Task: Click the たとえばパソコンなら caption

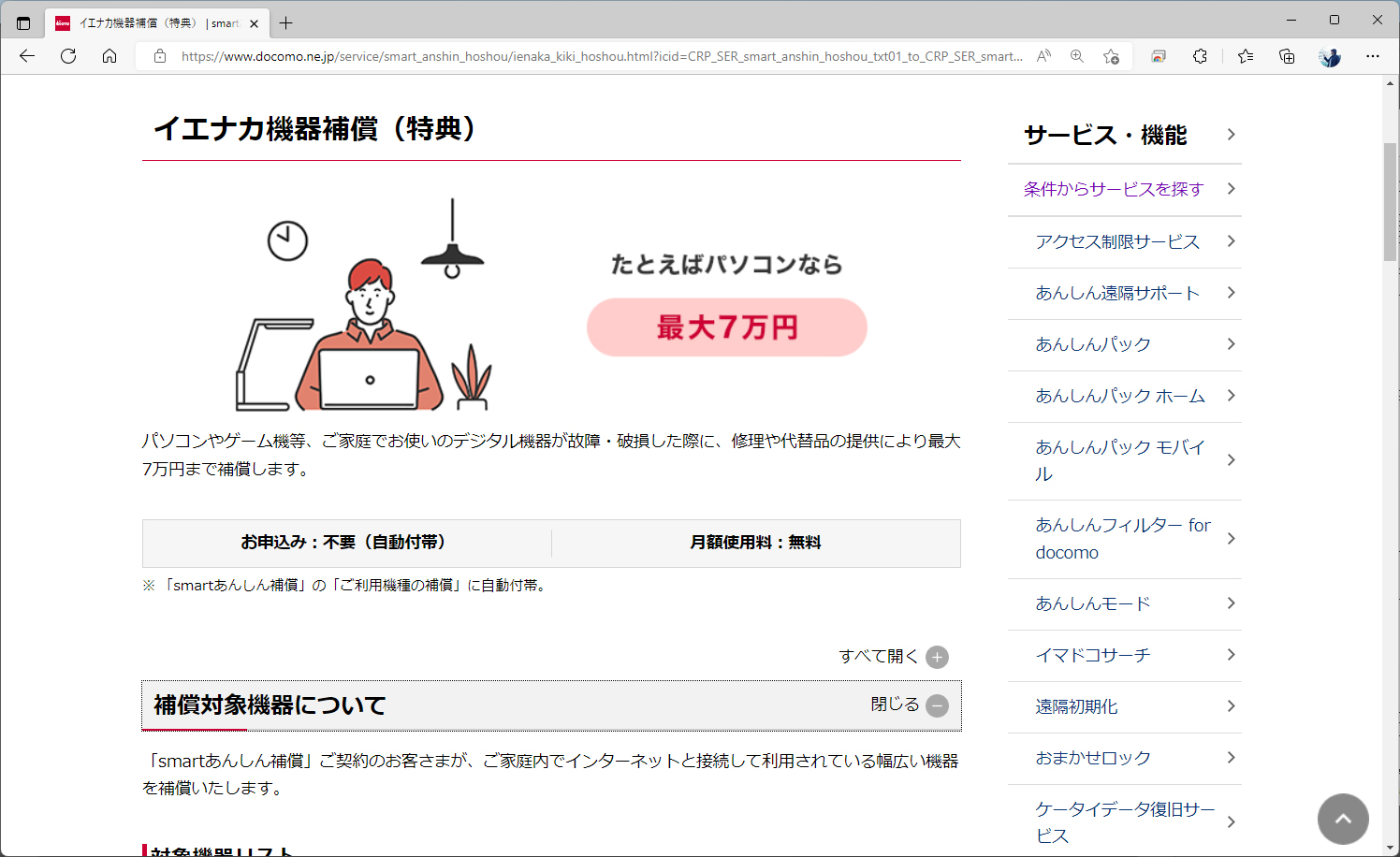Action: point(727,265)
